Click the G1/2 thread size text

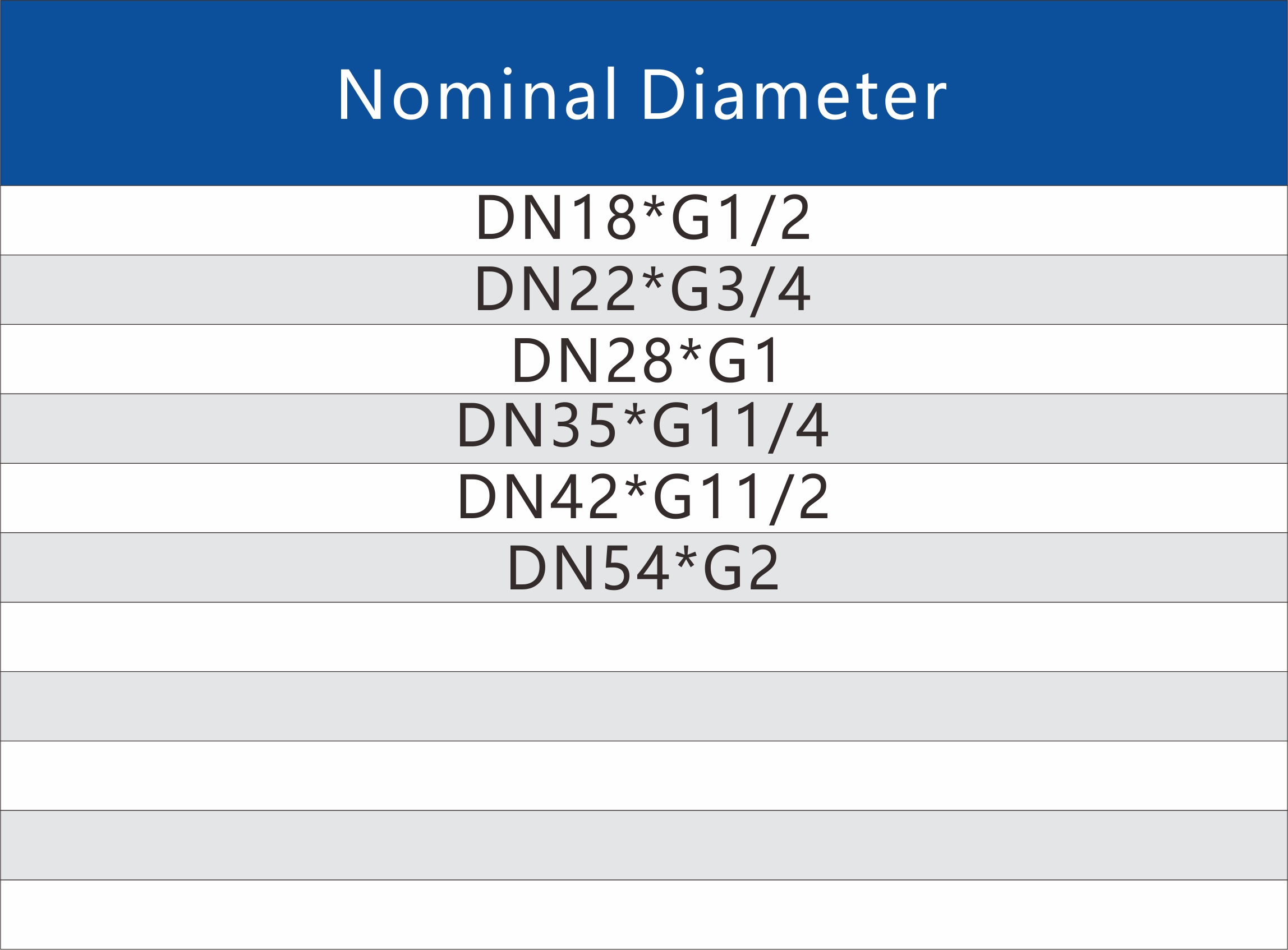pyautogui.click(x=741, y=219)
